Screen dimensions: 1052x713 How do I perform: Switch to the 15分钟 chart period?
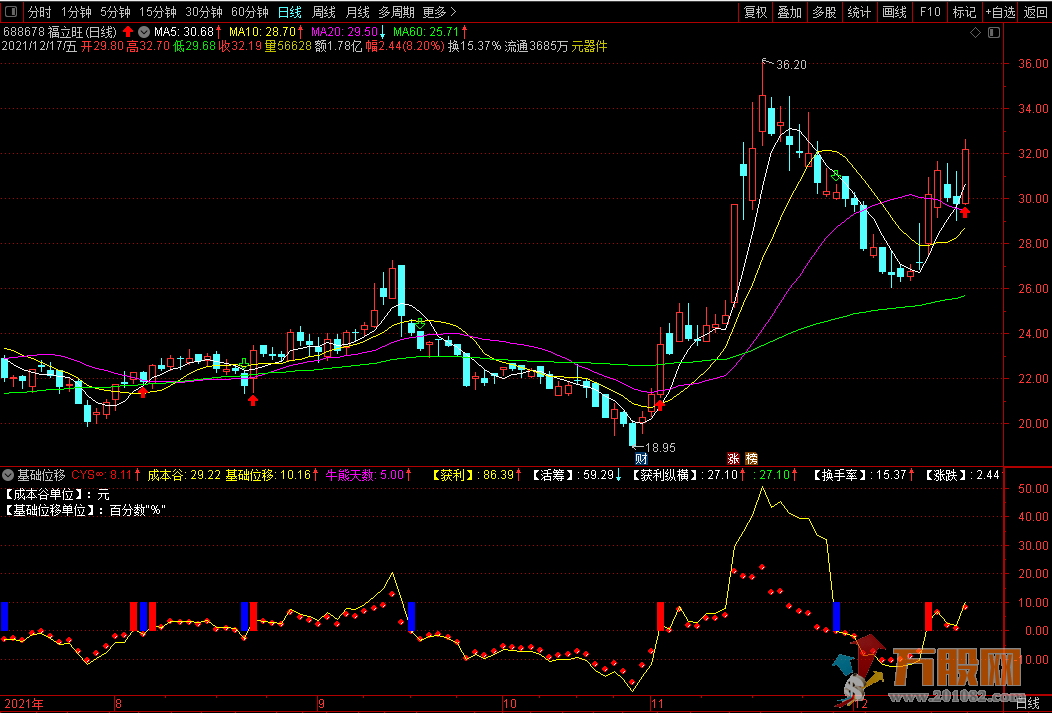click(158, 12)
